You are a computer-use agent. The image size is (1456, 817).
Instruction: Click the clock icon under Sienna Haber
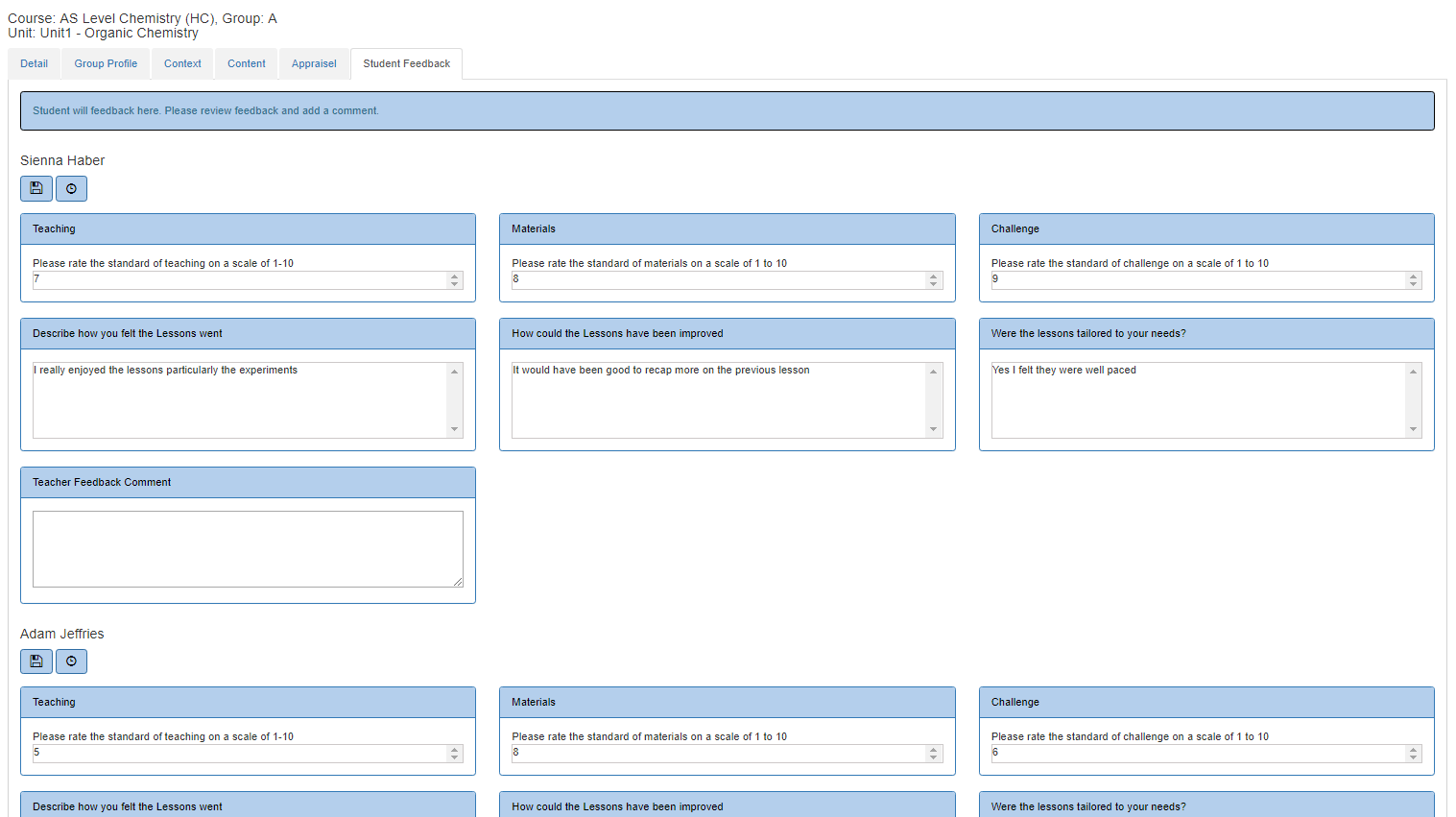point(71,188)
